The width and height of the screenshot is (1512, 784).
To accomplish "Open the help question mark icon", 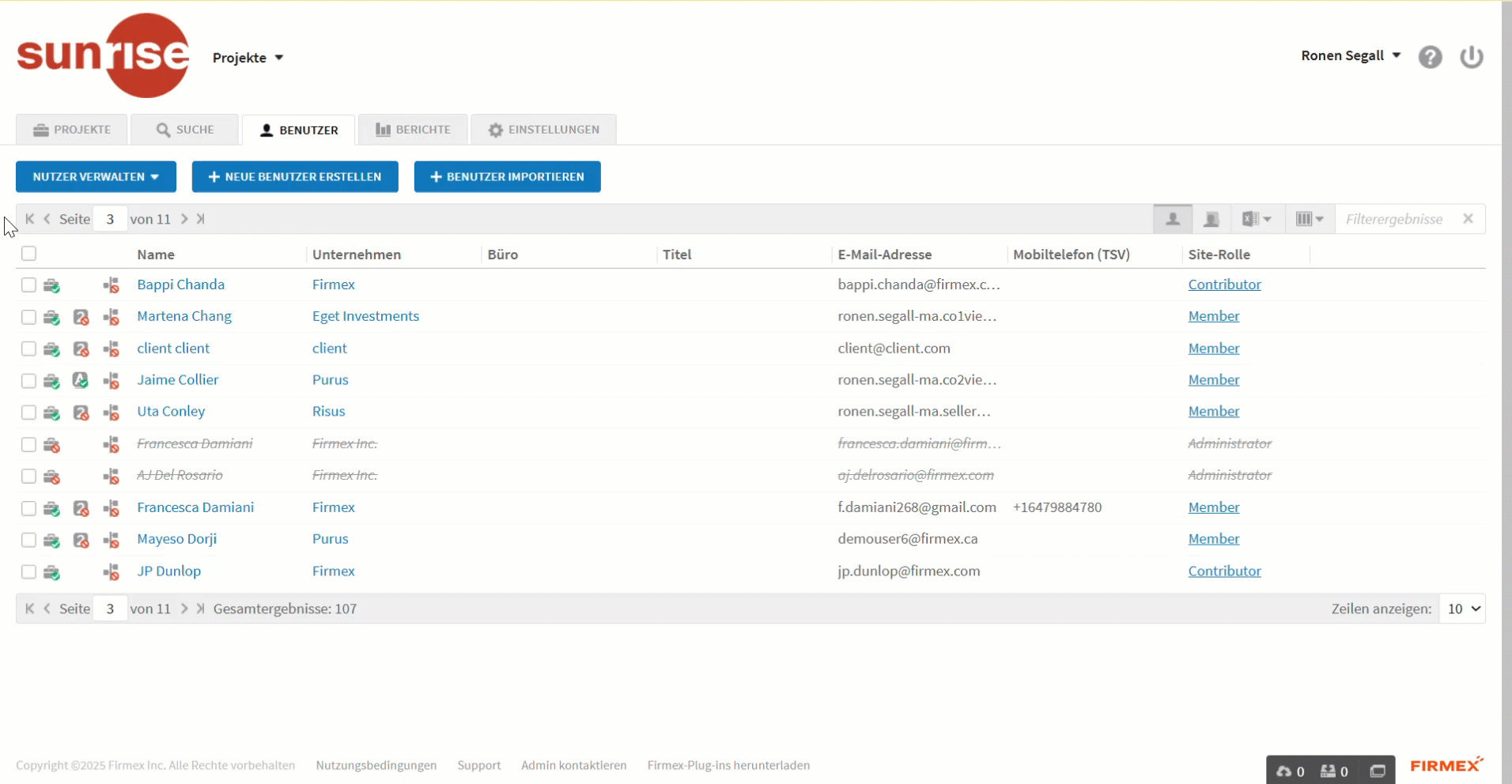I will pyautogui.click(x=1430, y=57).
